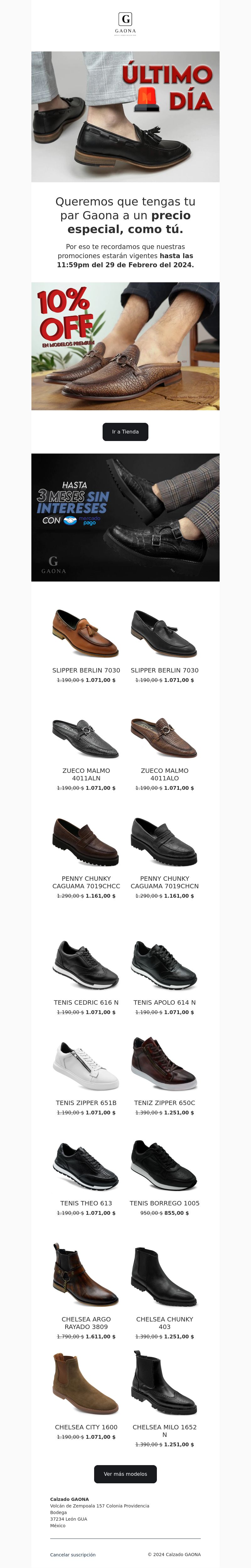Click the Gaona logo at the top
Image resolution: width=251 pixels, height=1568 pixels.
tap(125, 24)
